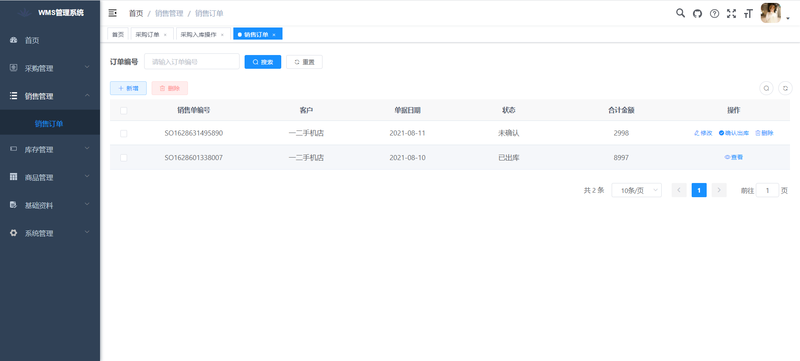Select the header select-all checkbox

point(123,110)
